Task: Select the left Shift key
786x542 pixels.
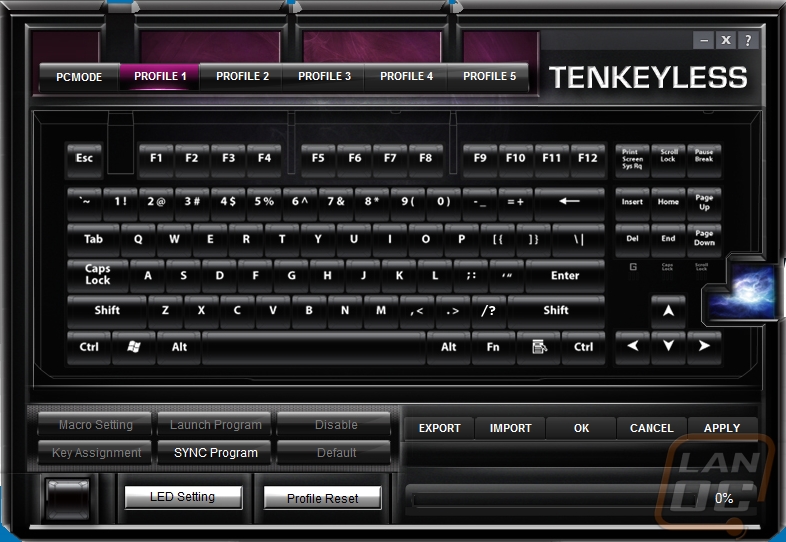Action: [107, 311]
